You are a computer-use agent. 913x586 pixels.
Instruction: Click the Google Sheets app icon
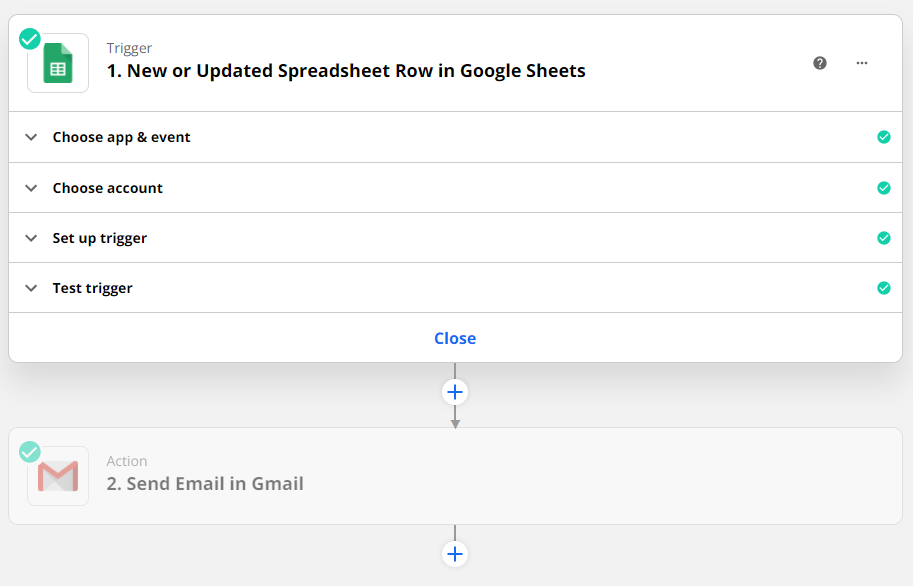click(x=58, y=63)
